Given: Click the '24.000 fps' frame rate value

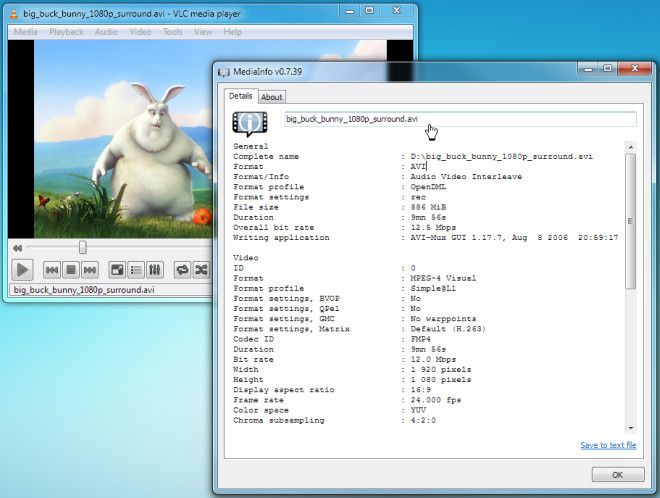Looking at the screenshot, I should click(436, 400).
